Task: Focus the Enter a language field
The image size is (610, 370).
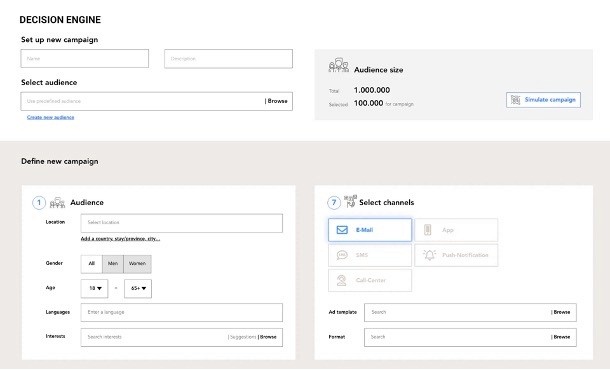Action: point(182,312)
